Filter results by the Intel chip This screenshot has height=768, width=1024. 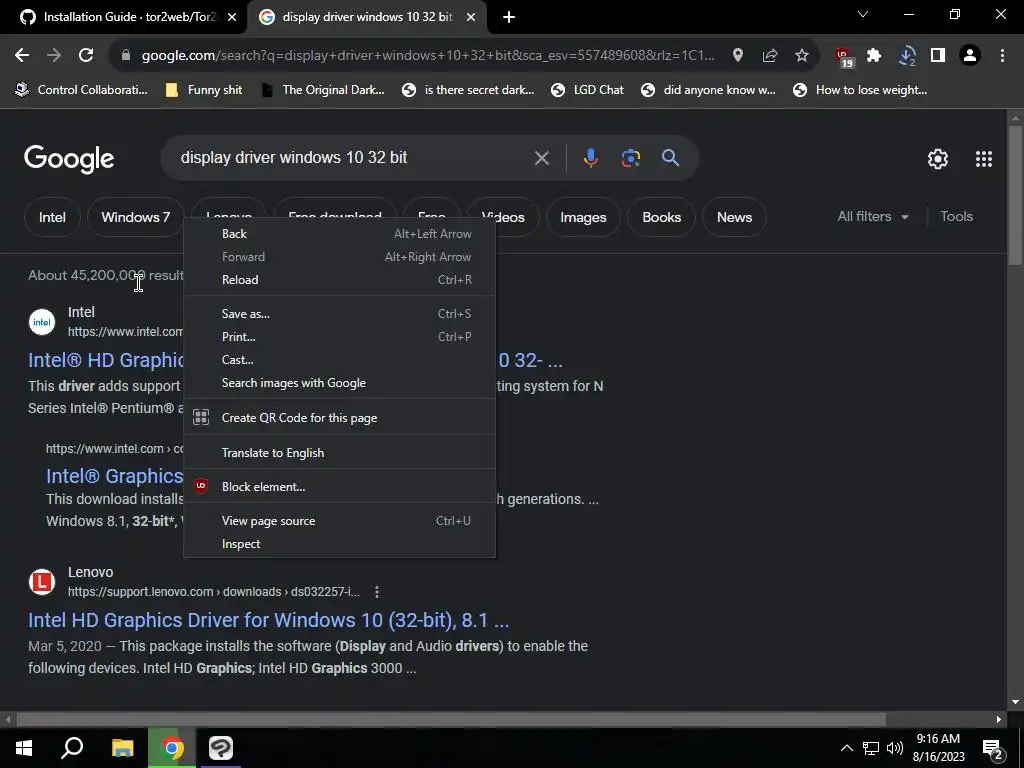pyautogui.click(x=52, y=217)
